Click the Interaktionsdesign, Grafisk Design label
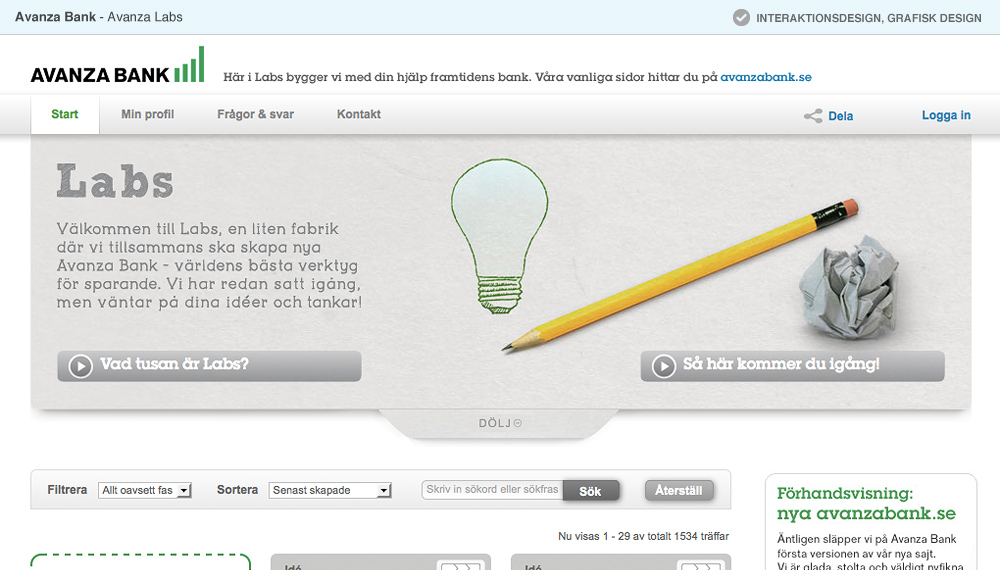The width and height of the screenshot is (1000, 570). (869, 18)
